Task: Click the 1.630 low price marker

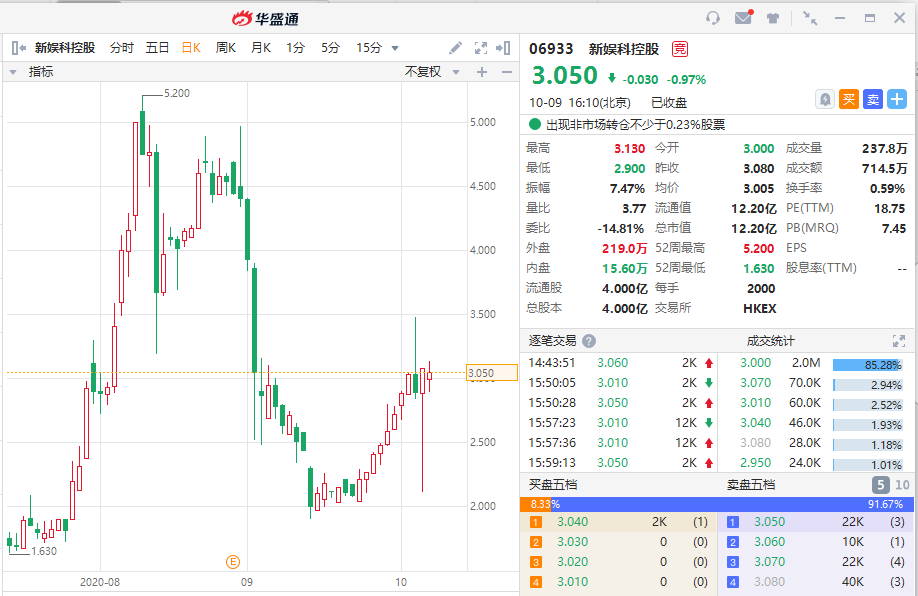Action: [x=44, y=551]
